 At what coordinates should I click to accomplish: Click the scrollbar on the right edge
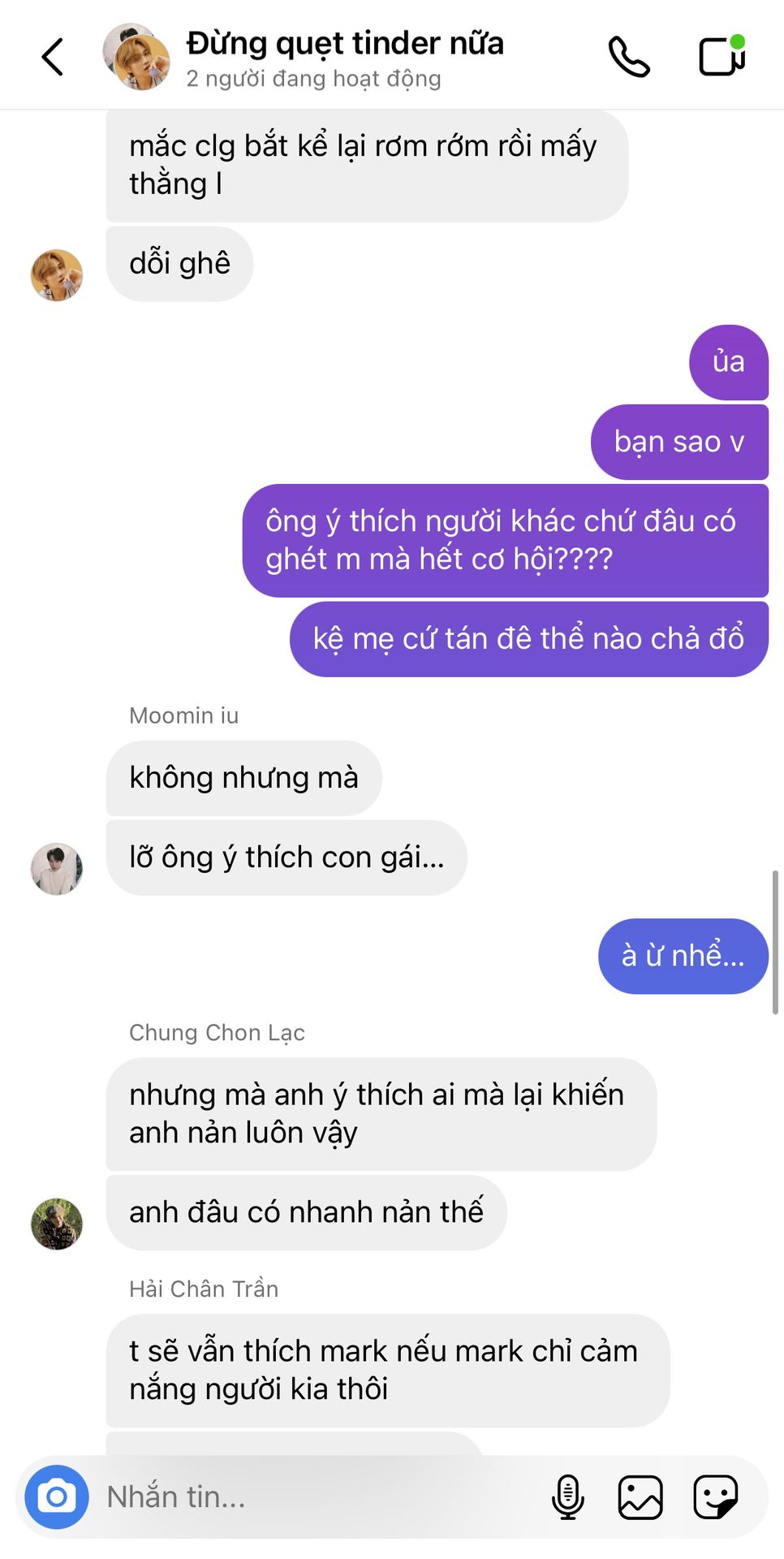pyautogui.click(x=775, y=942)
